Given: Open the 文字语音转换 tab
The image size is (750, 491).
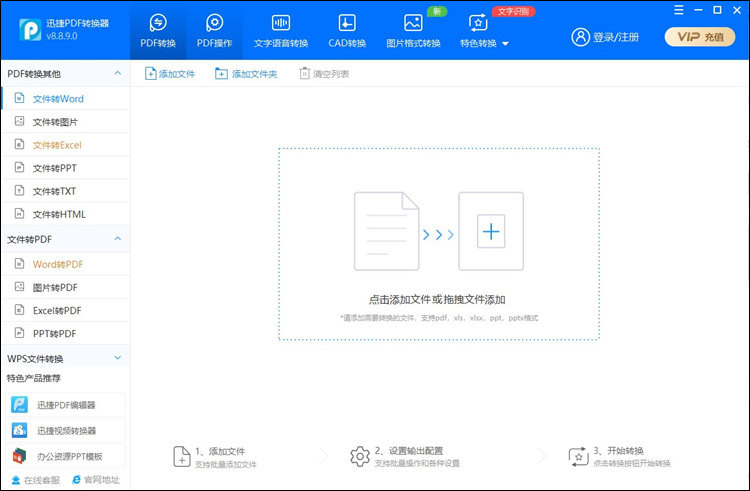Looking at the screenshot, I should pyautogui.click(x=281, y=30).
